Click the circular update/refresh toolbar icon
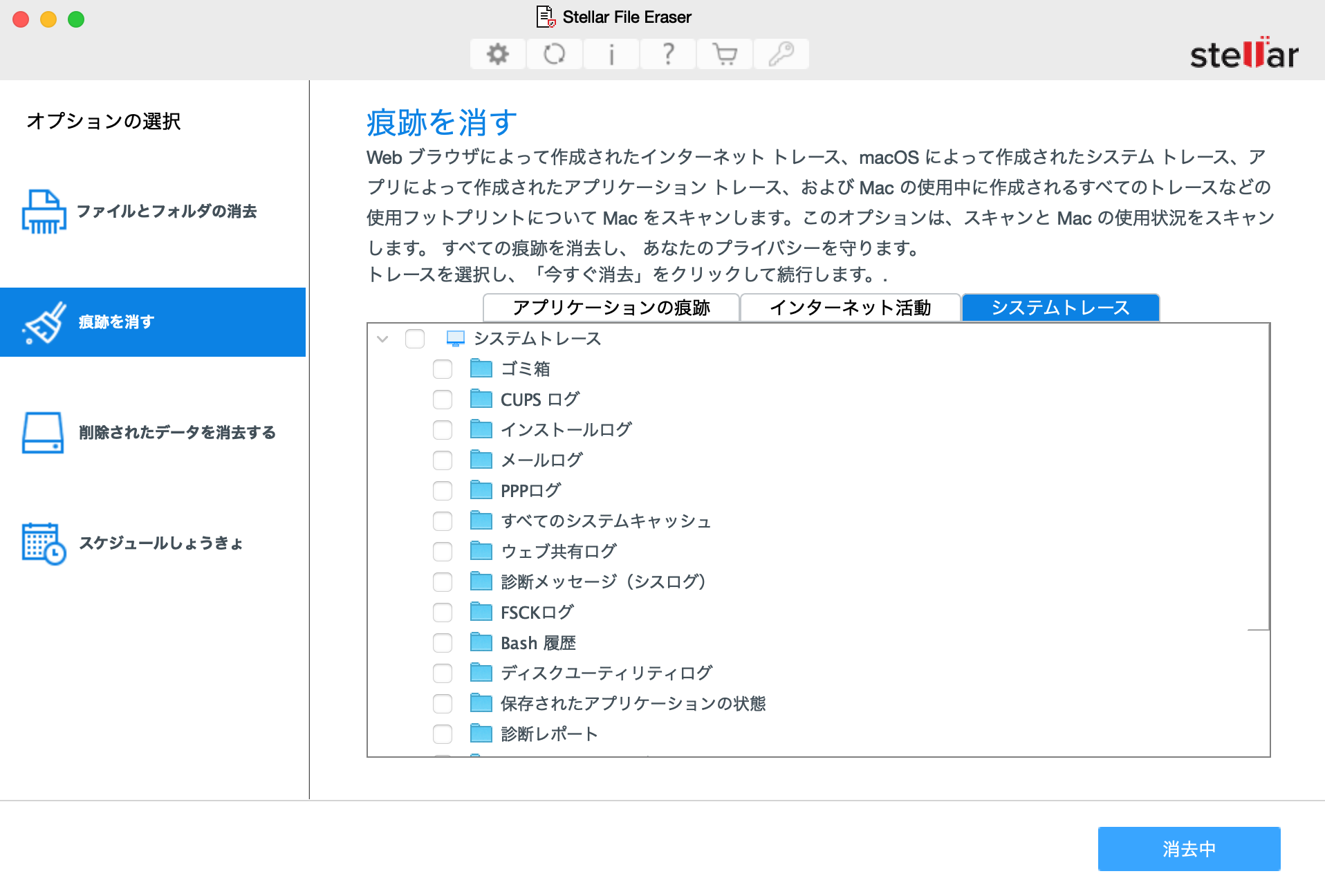1325x896 pixels. click(555, 54)
